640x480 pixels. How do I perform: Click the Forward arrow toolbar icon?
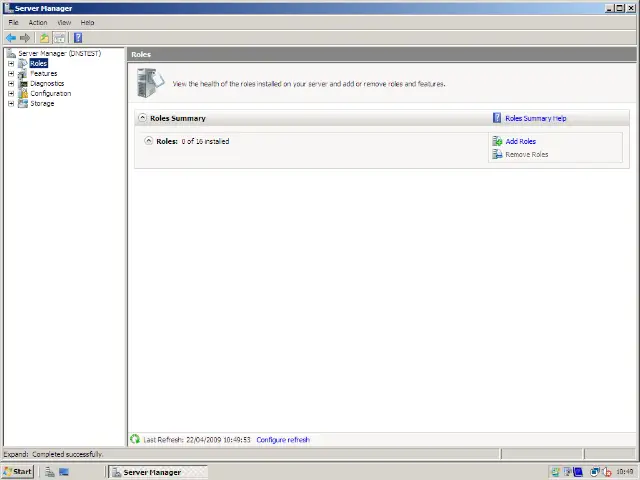(25, 38)
